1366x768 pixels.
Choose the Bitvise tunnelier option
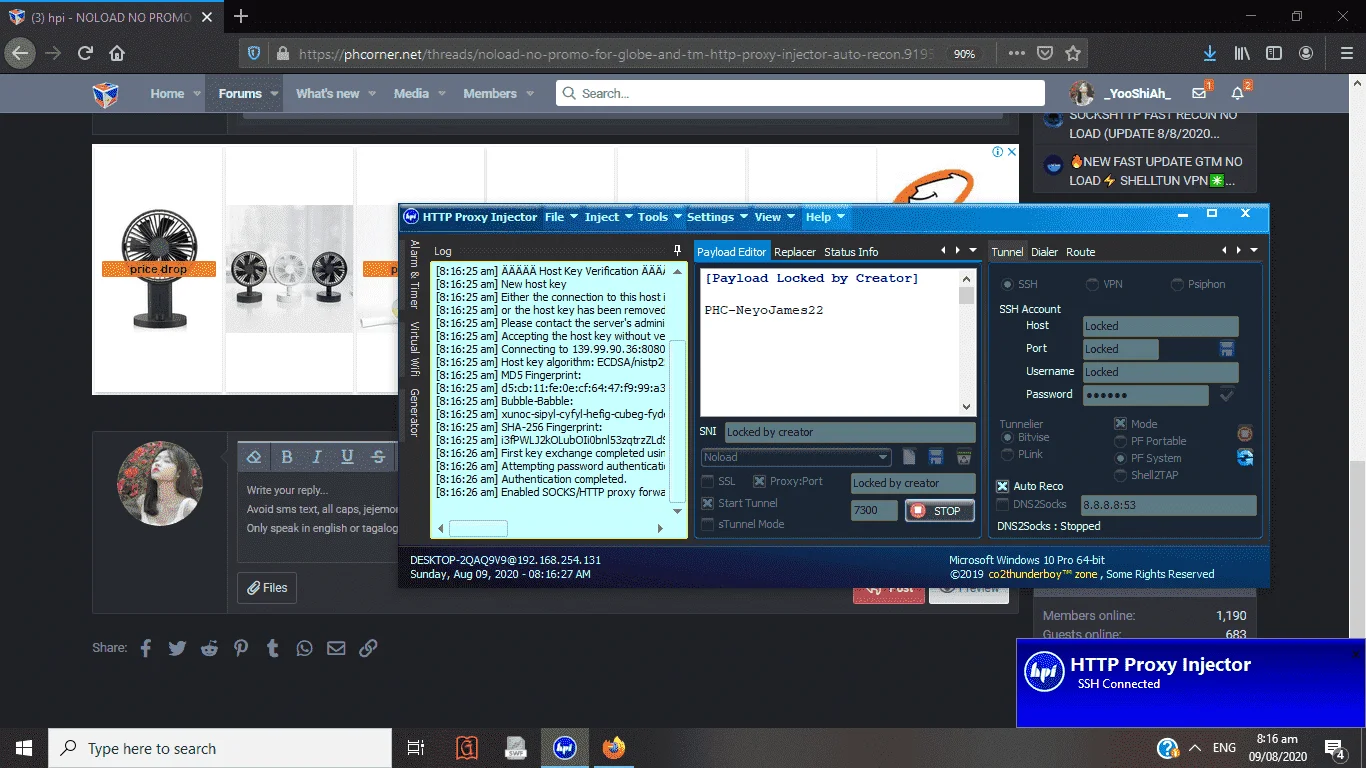coord(1007,438)
